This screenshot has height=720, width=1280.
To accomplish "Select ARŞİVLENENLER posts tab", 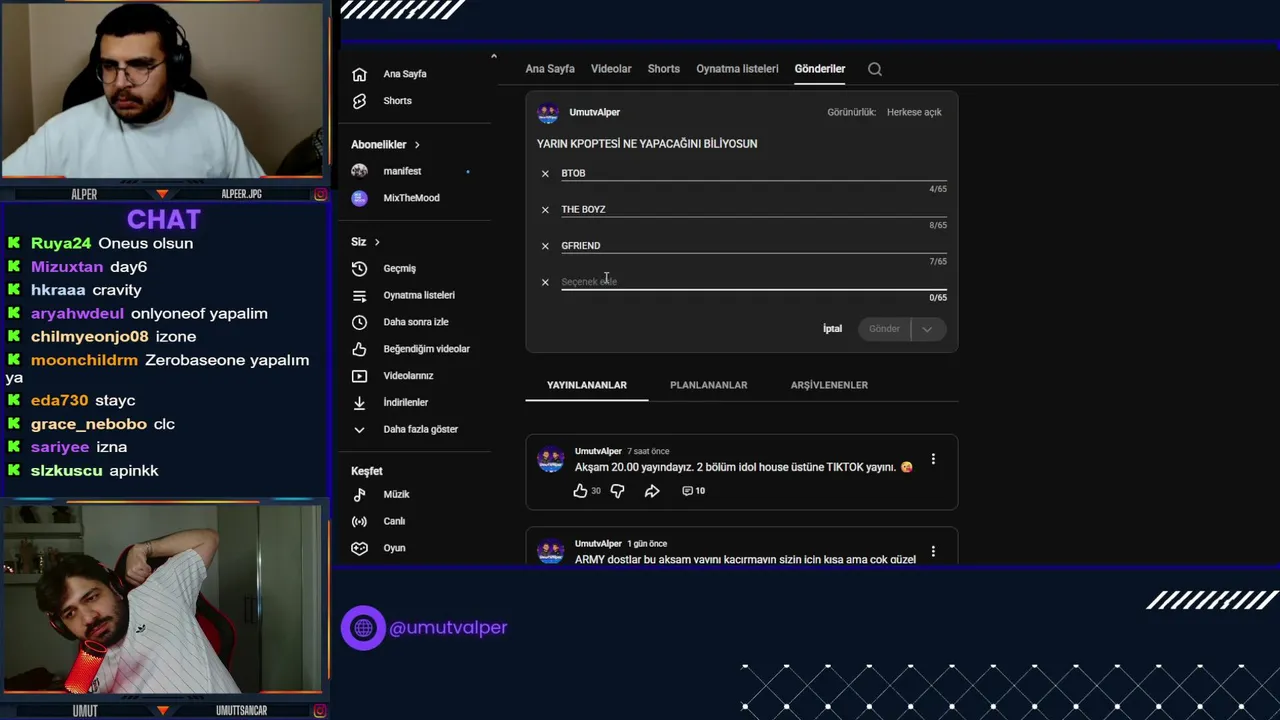I will tap(829, 385).
